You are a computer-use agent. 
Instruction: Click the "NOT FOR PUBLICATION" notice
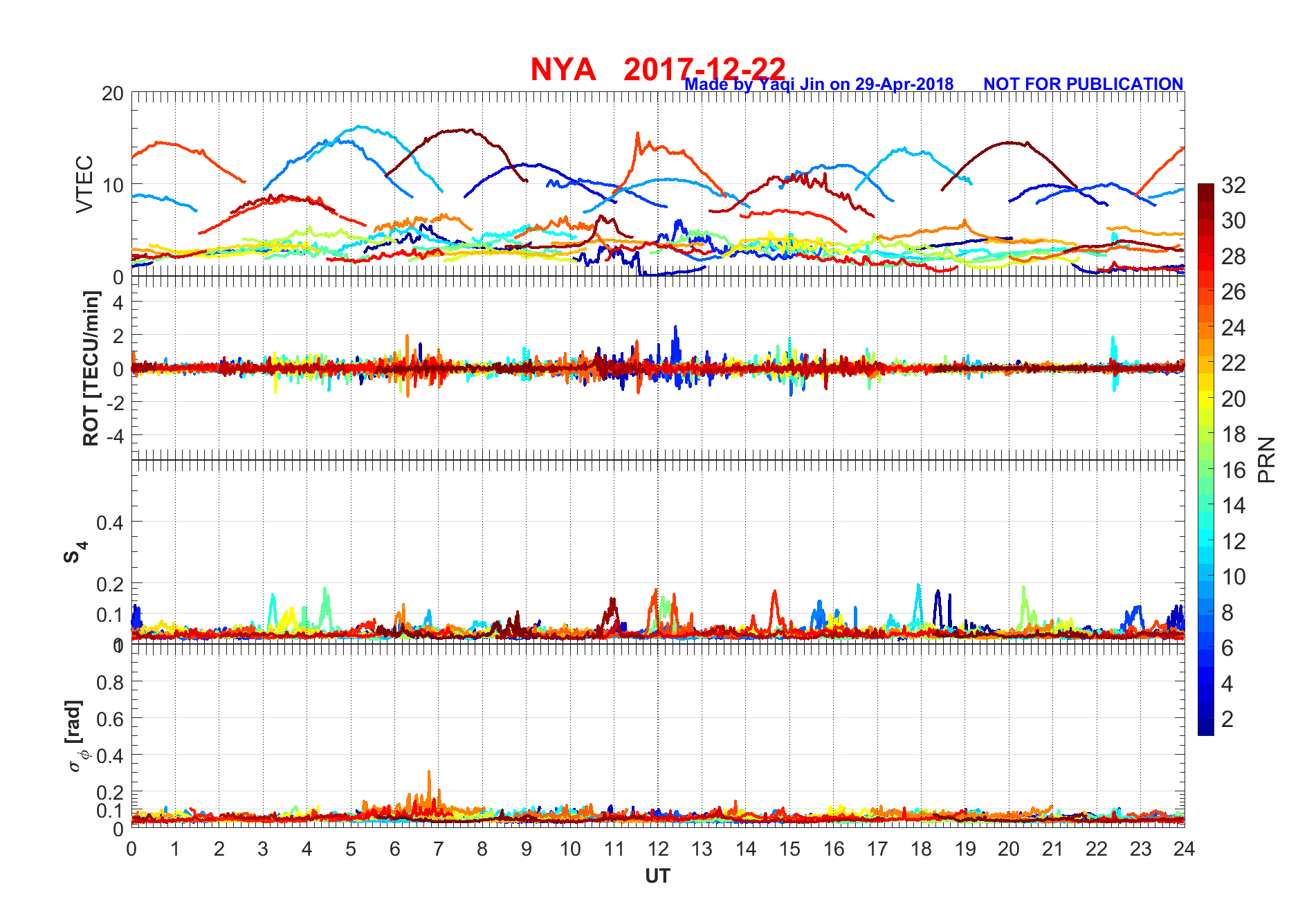[1084, 84]
